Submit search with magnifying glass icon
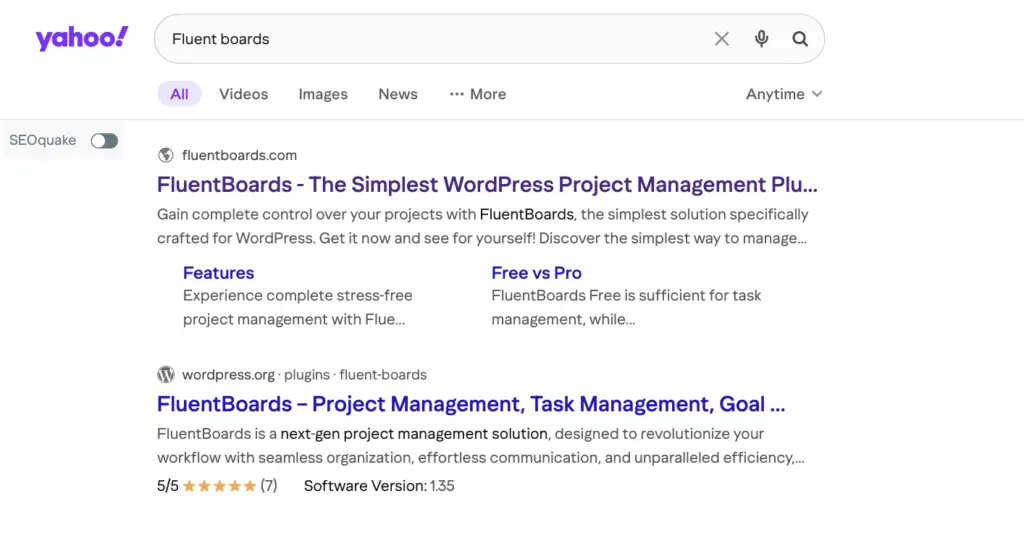Screen dimensions: 1024x533 coord(800,39)
